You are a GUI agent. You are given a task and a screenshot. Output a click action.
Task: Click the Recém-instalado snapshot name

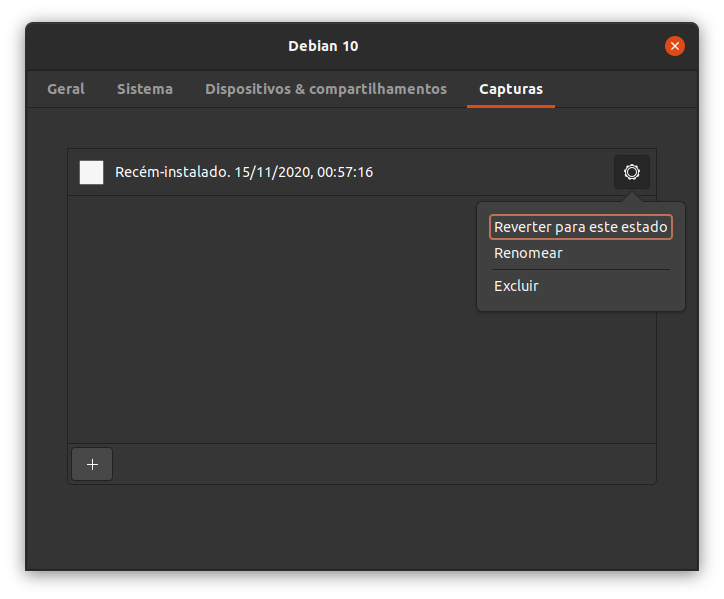(172, 172)
